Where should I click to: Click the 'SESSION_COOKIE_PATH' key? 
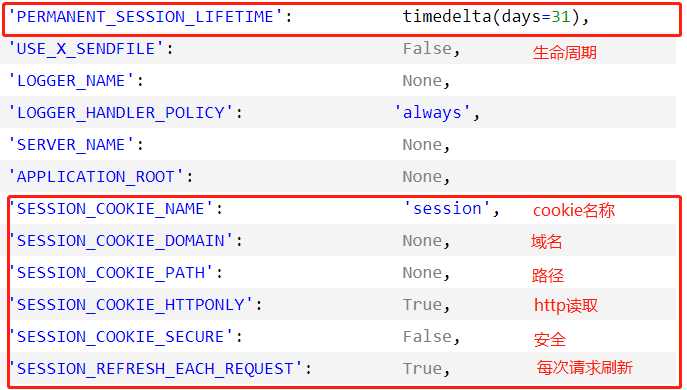(112, 273)
